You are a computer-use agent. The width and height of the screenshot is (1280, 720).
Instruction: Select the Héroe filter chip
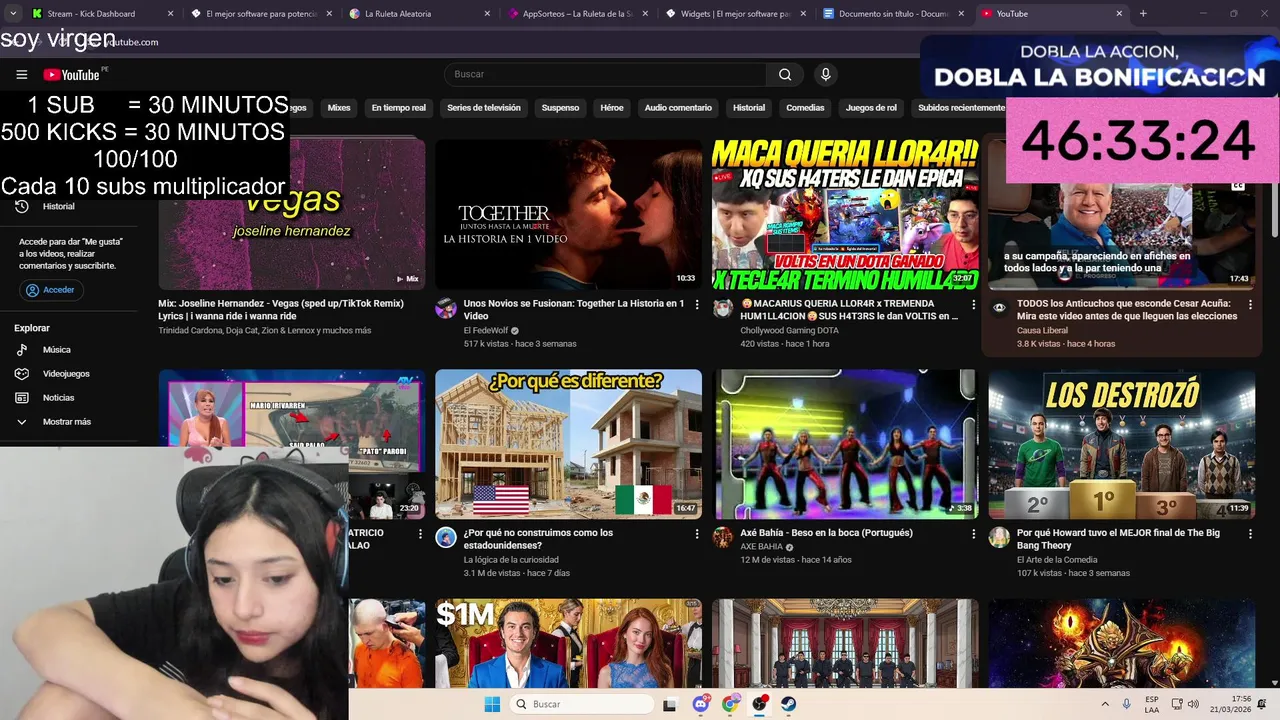(x=612, y=108)
